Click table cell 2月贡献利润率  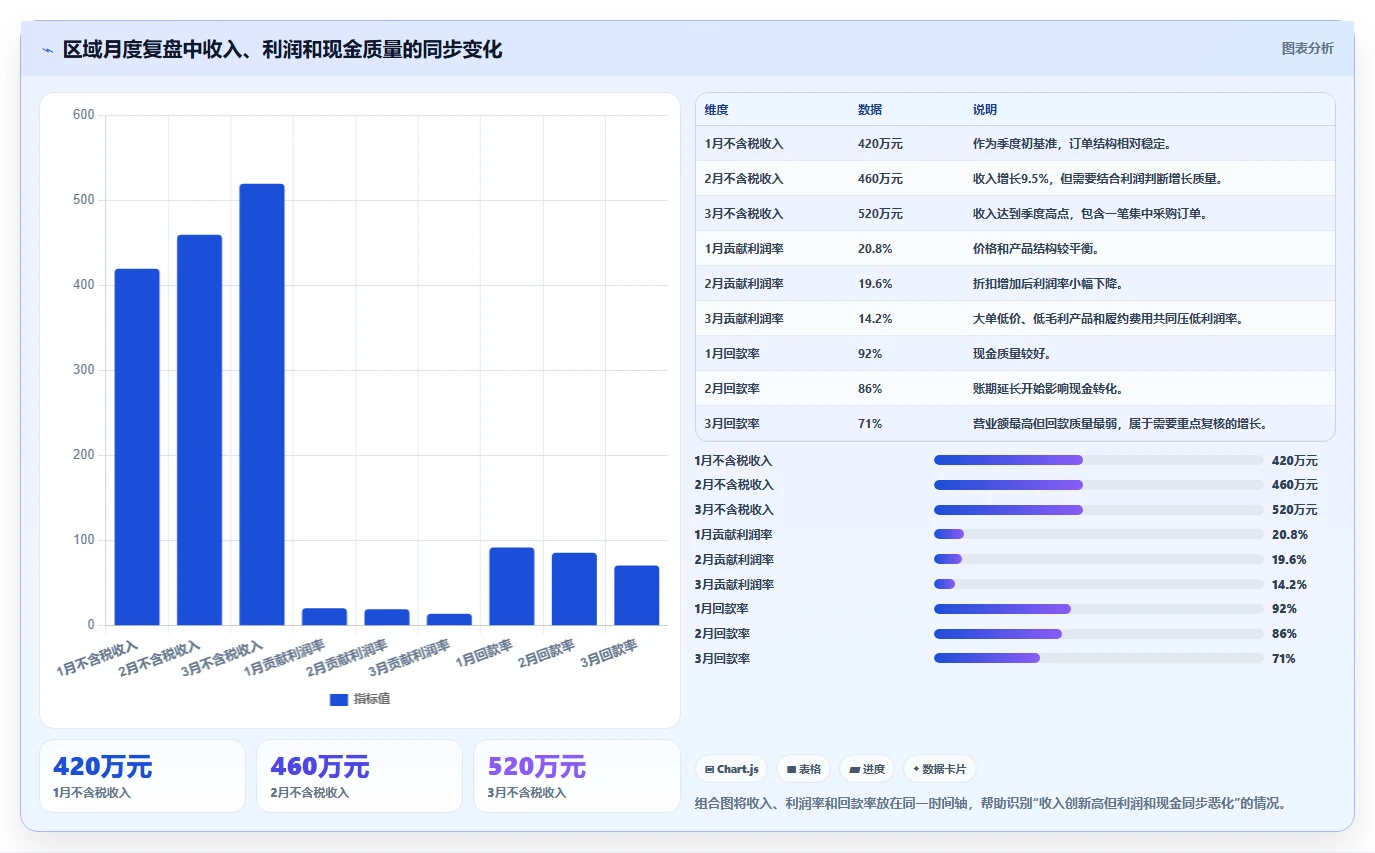tap(744, 284)
